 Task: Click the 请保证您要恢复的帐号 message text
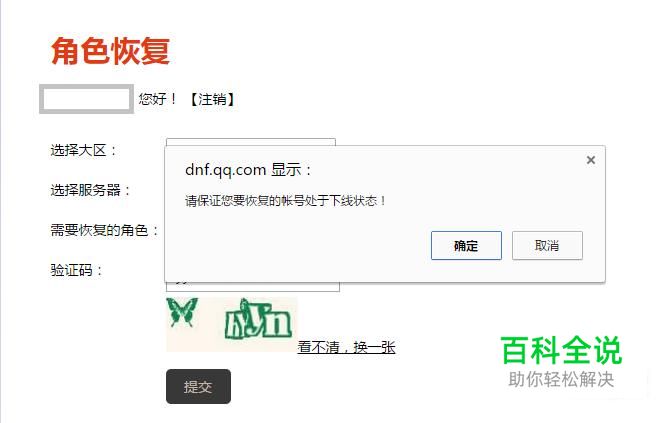[x=285, y=201]
